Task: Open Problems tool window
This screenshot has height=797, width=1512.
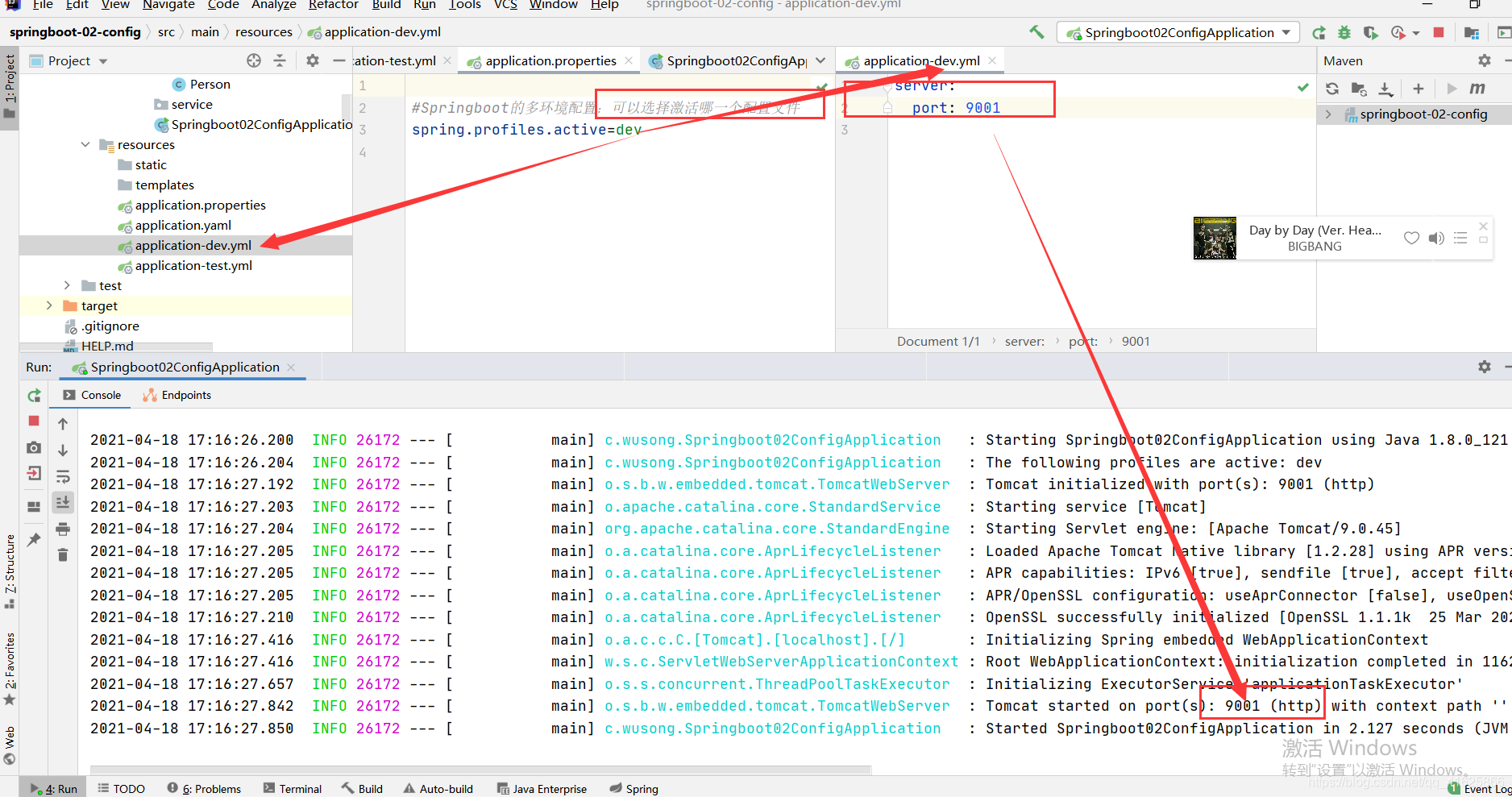Action: coord(204,788)
